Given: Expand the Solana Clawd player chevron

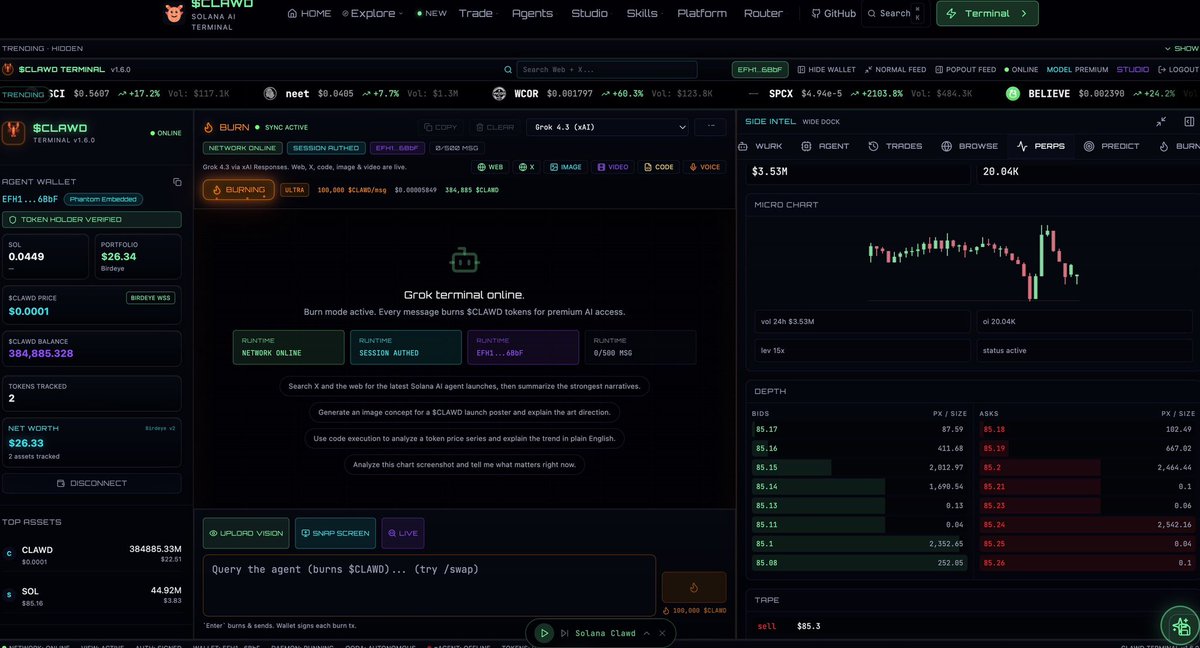Looking at the screenshot, I should pyautogui.click(x=646, y=633).
